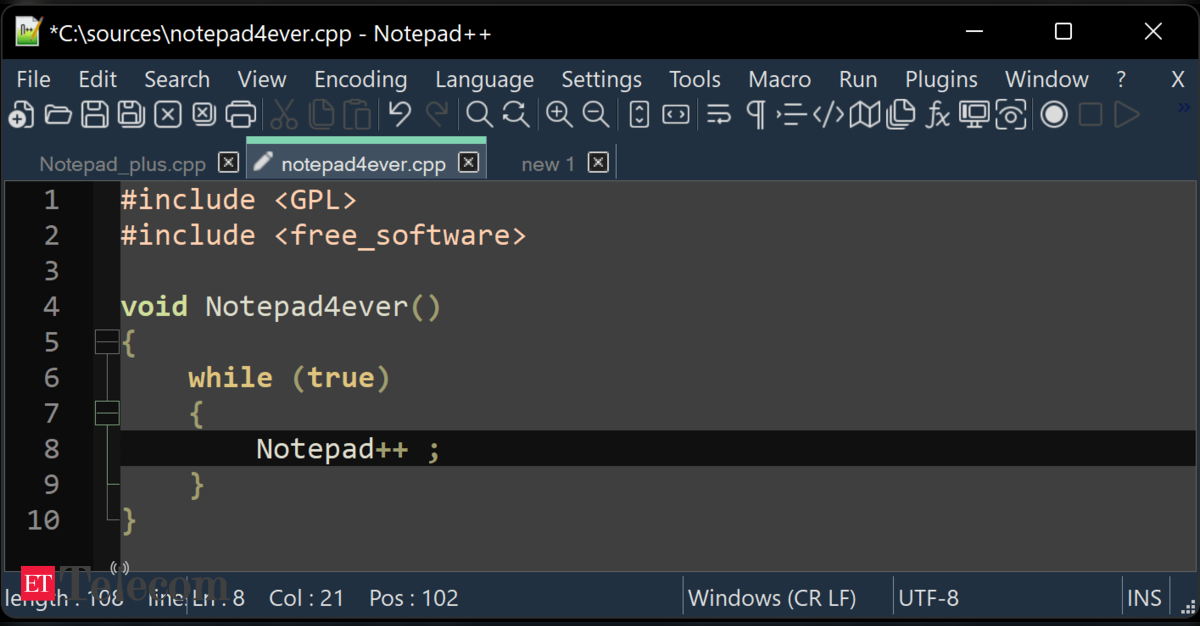Image resolution: width=1200 pixels, height=626 pixels.
Task: Click the Save All toolbar icon
Action: tap(131, 115)
